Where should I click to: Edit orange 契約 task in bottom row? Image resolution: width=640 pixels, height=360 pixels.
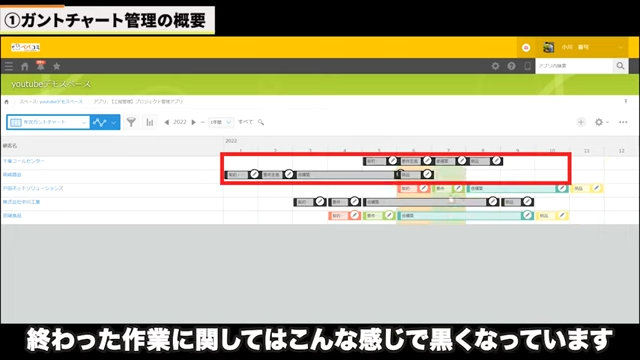(354, 215)
